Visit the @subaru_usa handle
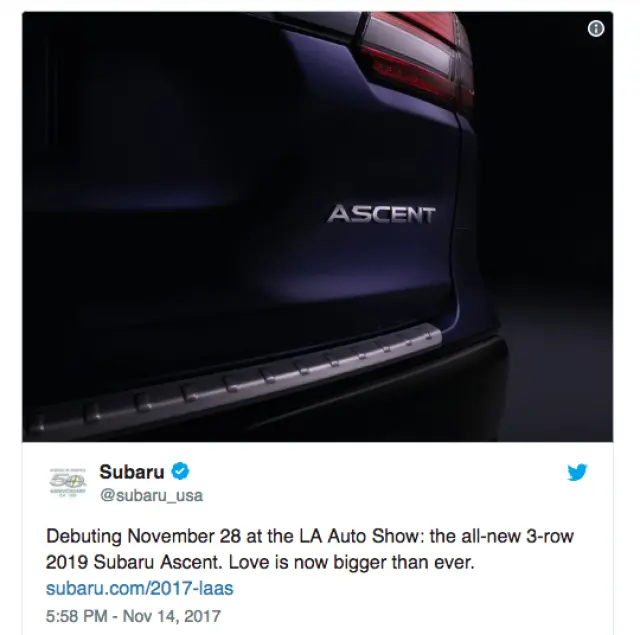 (x=151, y=495)
